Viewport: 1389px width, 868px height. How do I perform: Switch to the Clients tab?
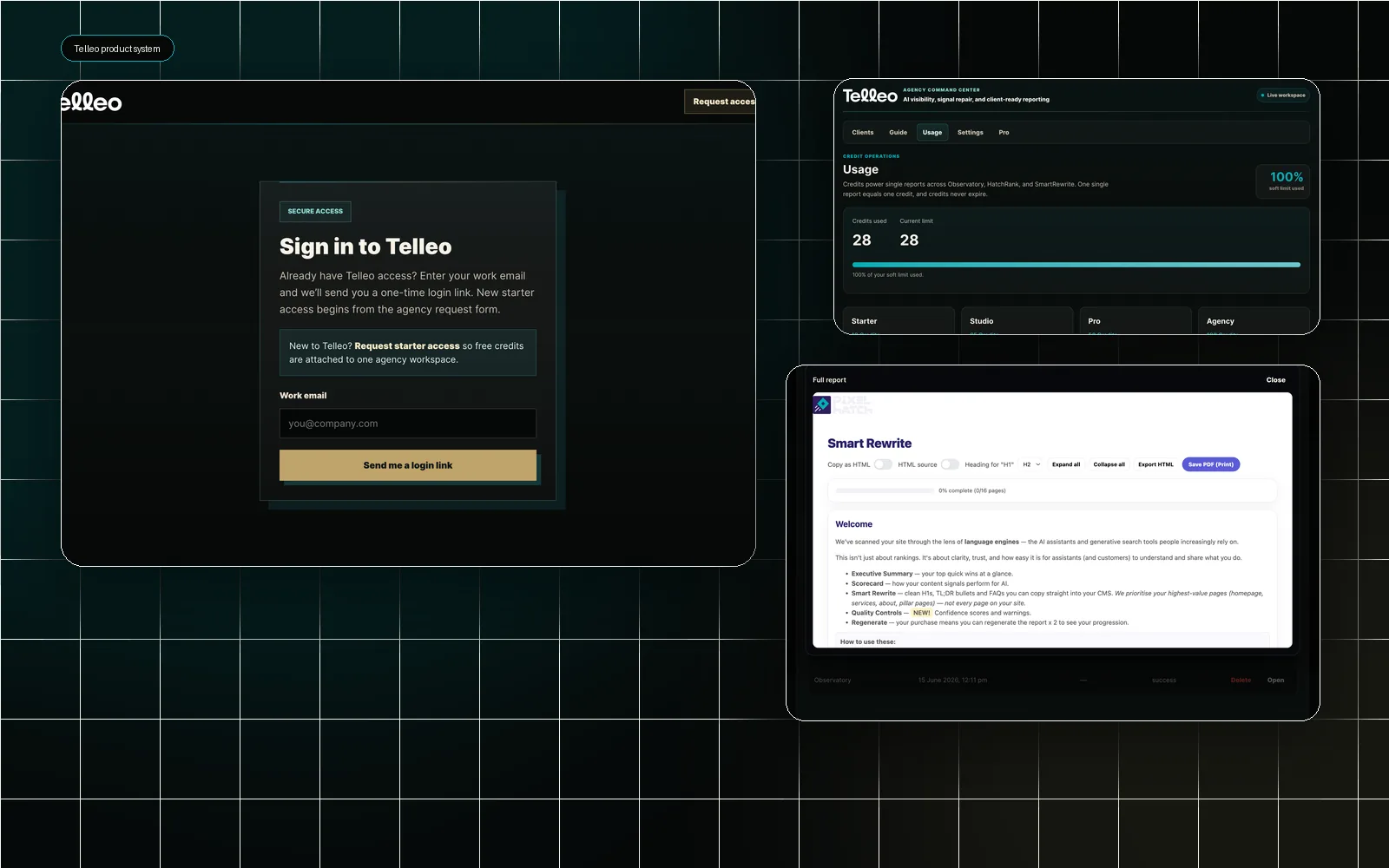[863, 133]
